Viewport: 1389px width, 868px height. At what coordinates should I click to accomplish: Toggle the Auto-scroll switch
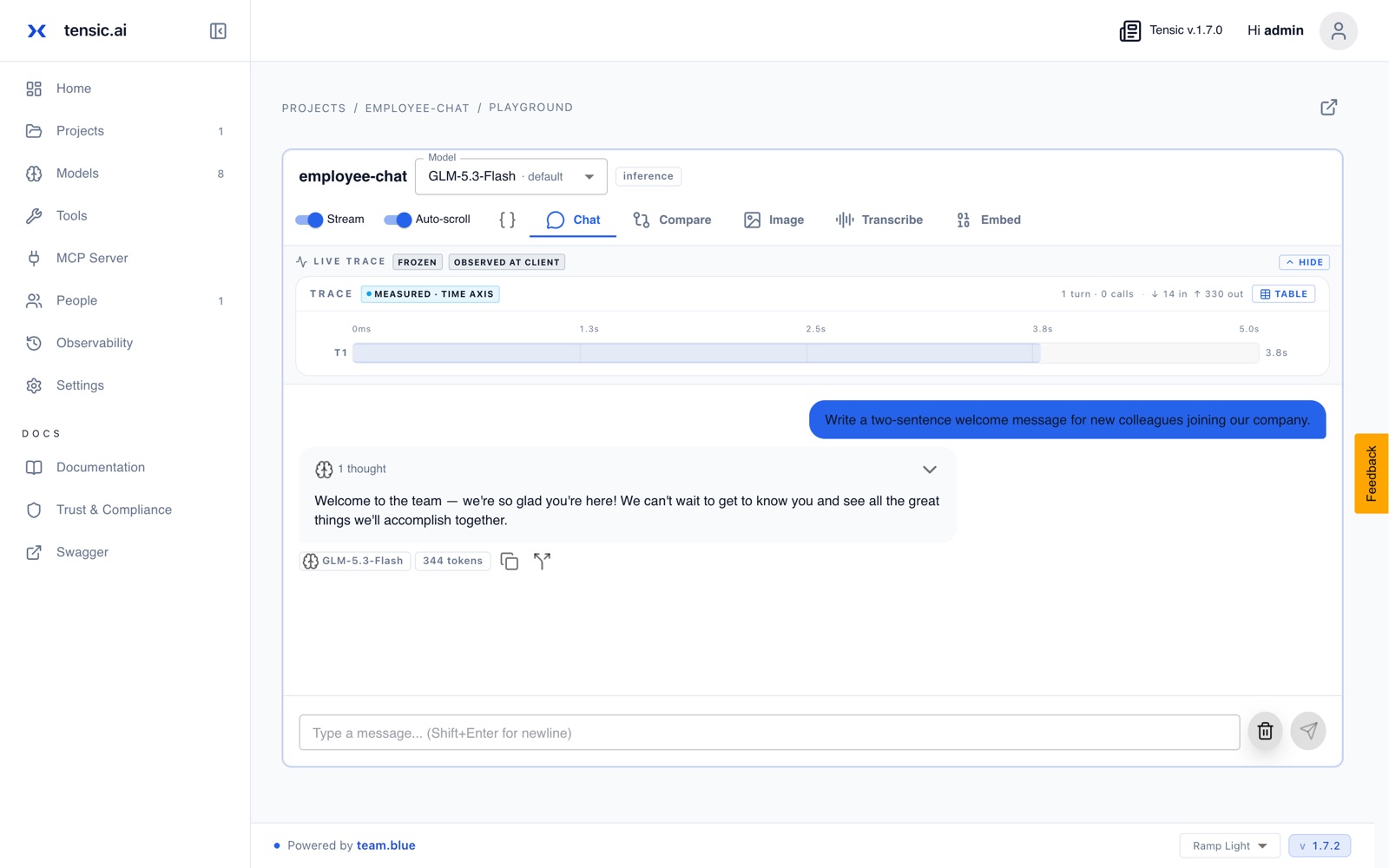tap(398, 220)
